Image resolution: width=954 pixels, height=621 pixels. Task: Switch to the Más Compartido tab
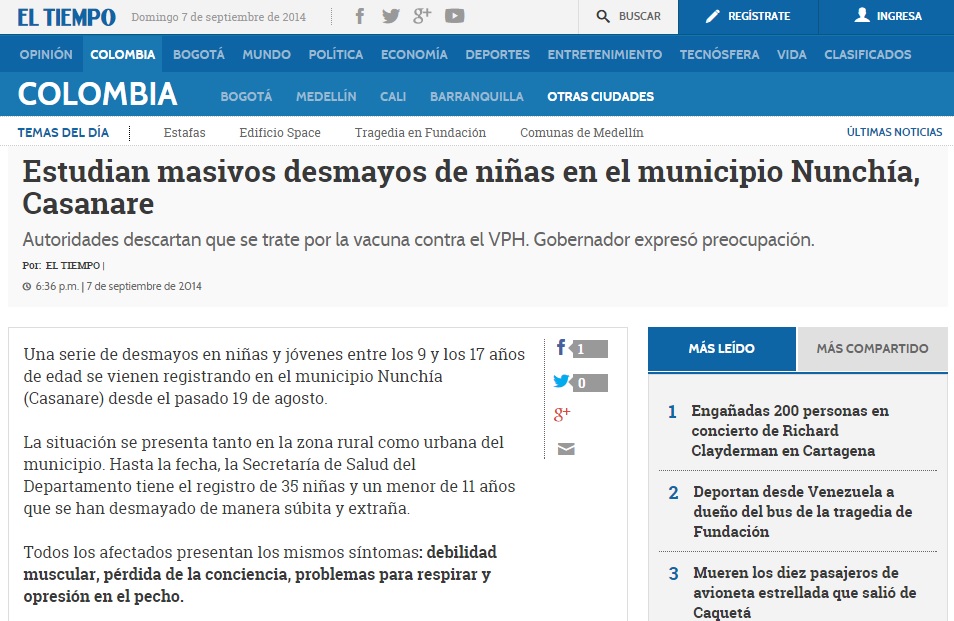tap(872, 349)
